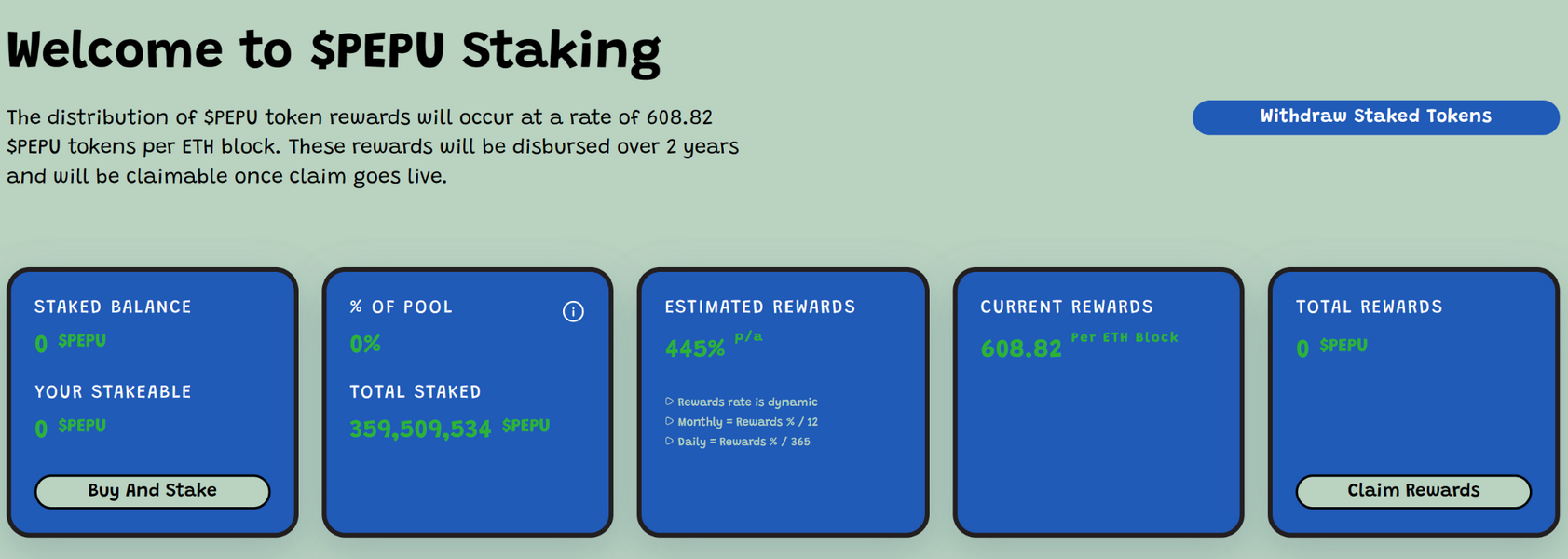Click the Buy And Stake button
This screenshot has width=1568, height=559.
click(153, 491)
